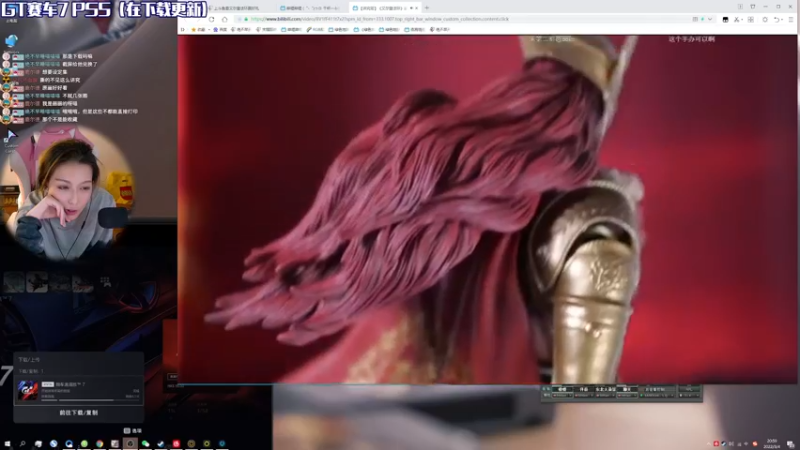Switch to OBS on the taskbar
Screen dimensions: 800x450
(130, 444)
